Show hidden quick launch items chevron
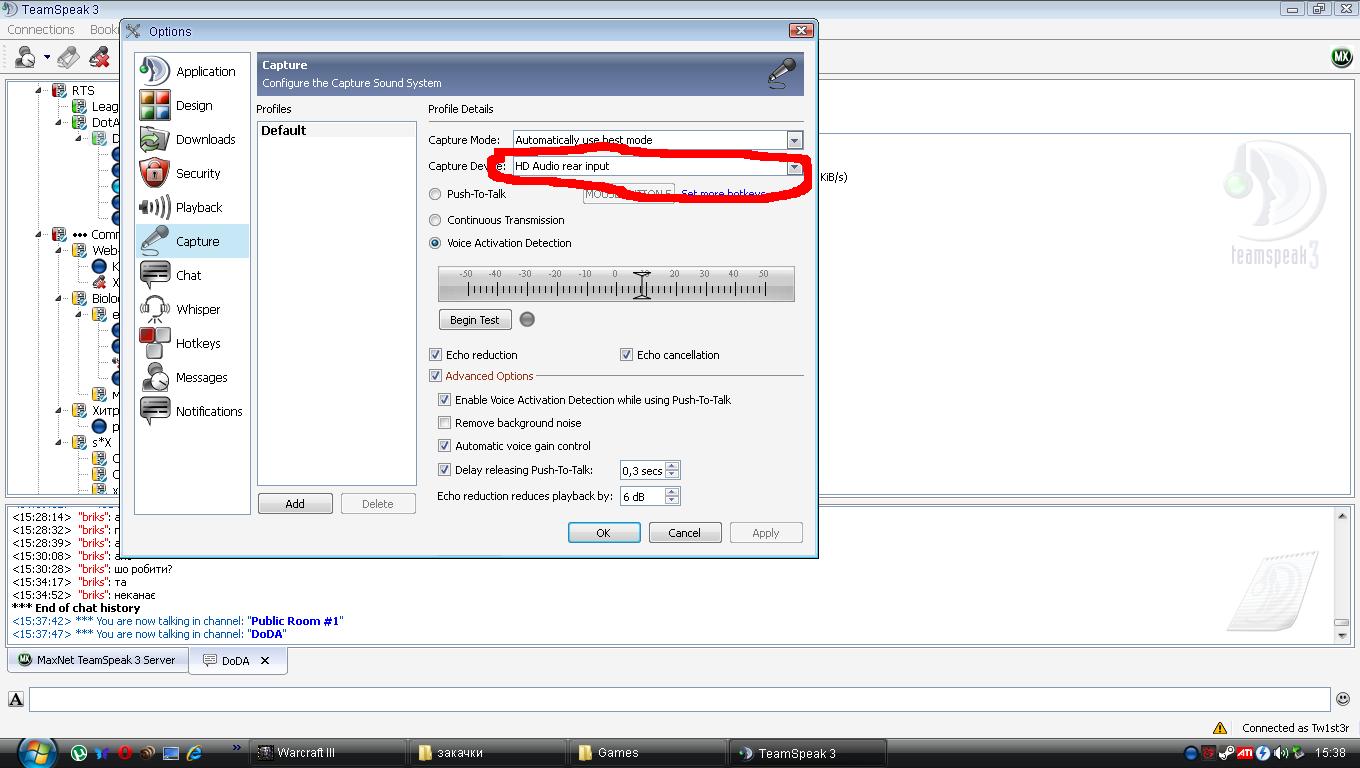The height and width of the screenshot is (768, 1360). pyautogui.click(x=237, y=747)
